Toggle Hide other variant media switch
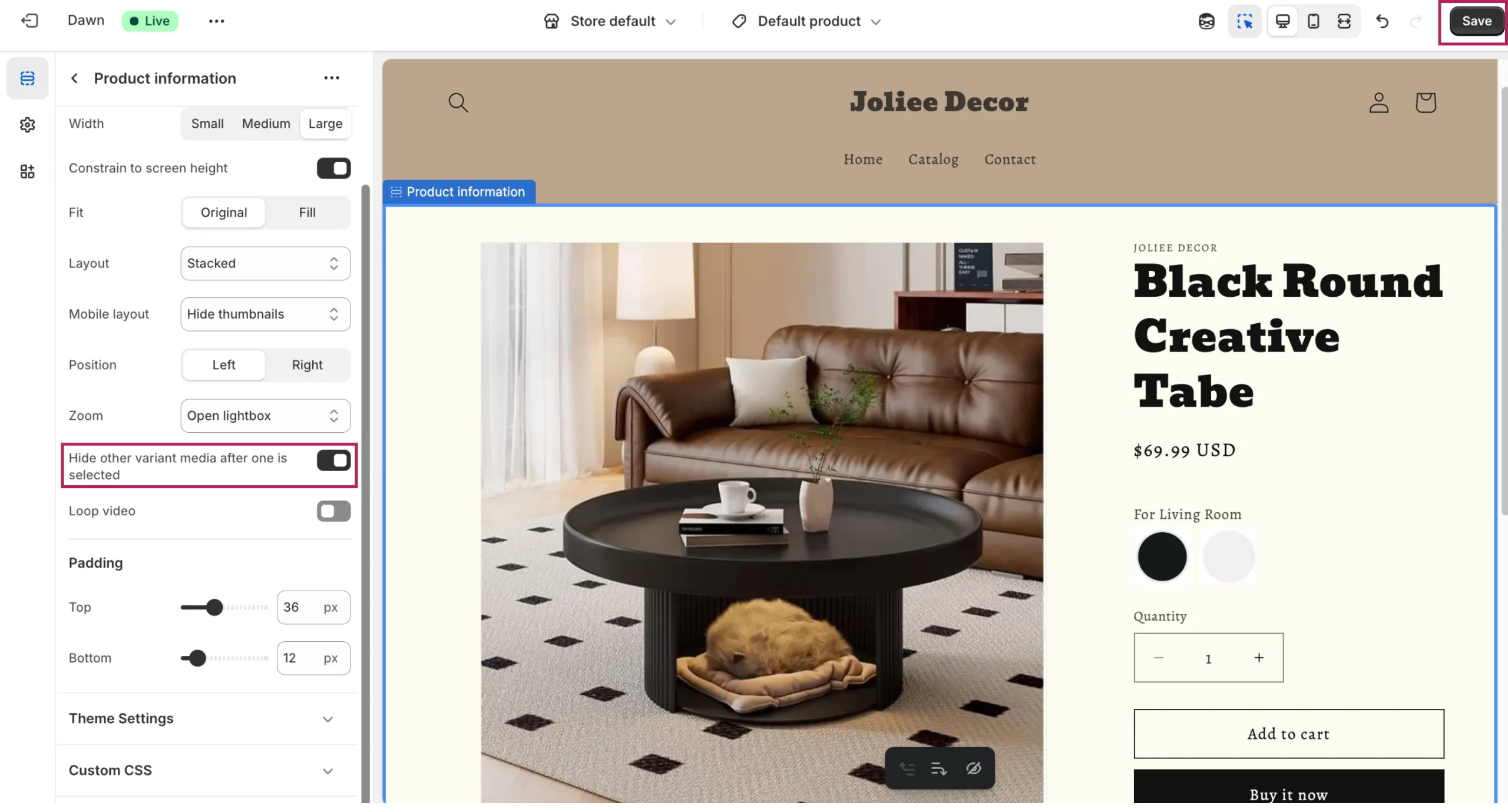This screenshot has height=812, width=1508. click(333, 460)
